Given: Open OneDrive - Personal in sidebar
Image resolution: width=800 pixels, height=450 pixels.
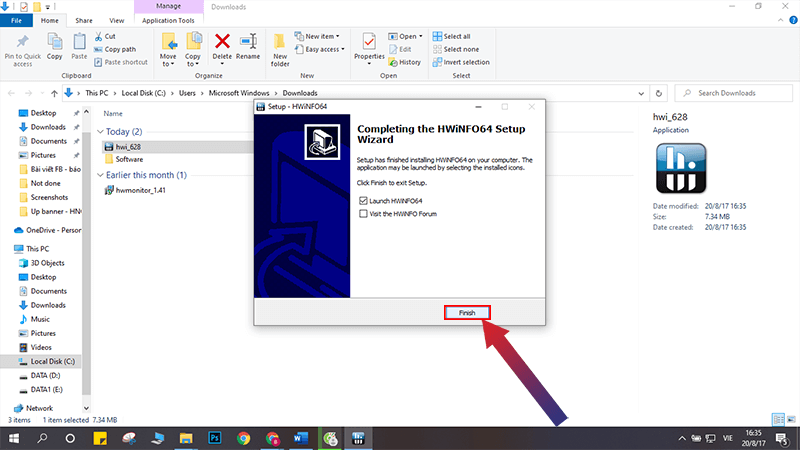Looking at the screenshot, I should pos(47,231).
